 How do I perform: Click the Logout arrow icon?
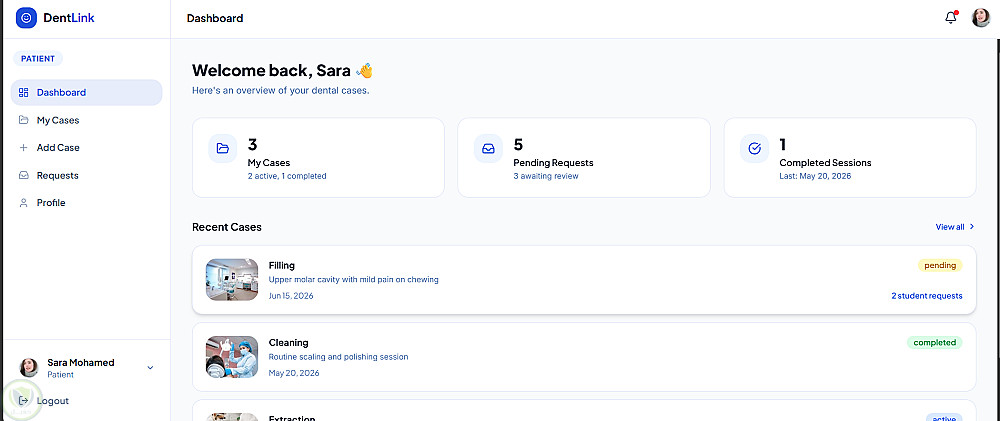pos(24,401)
